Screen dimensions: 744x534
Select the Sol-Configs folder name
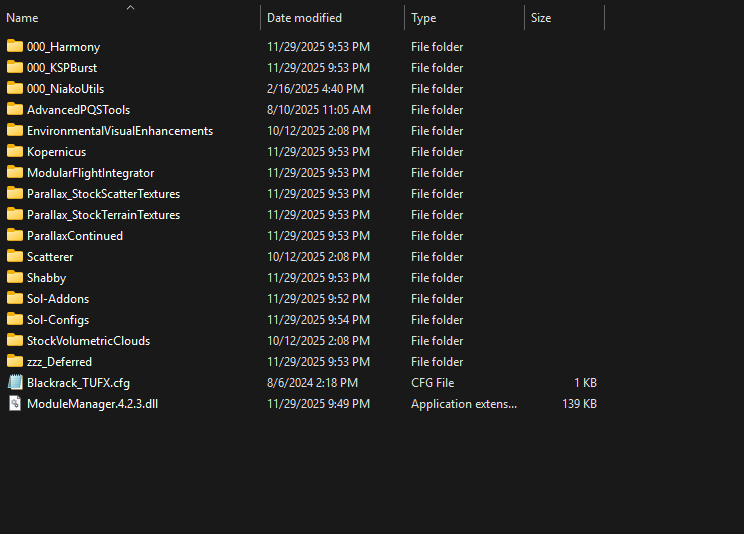pyautogui.click(x=58, y=319)
